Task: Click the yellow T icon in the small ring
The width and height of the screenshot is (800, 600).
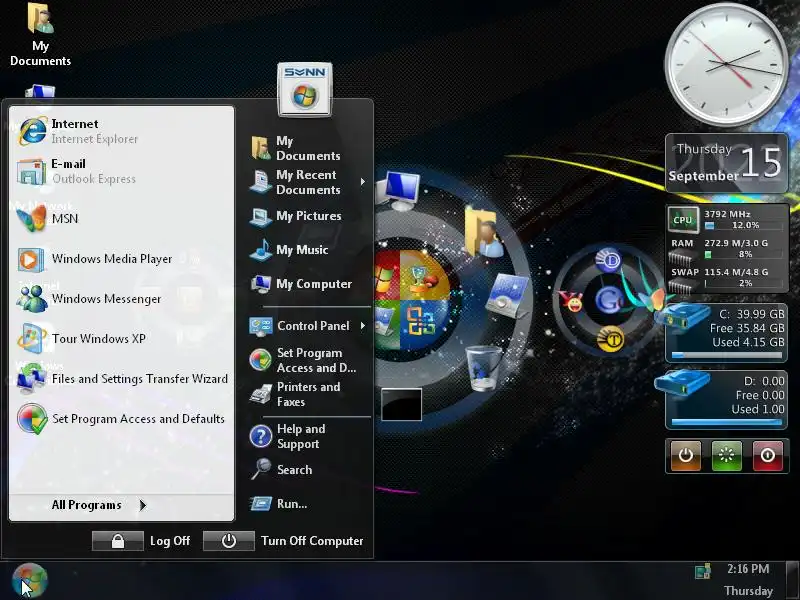Action: (x=611, y=339)
